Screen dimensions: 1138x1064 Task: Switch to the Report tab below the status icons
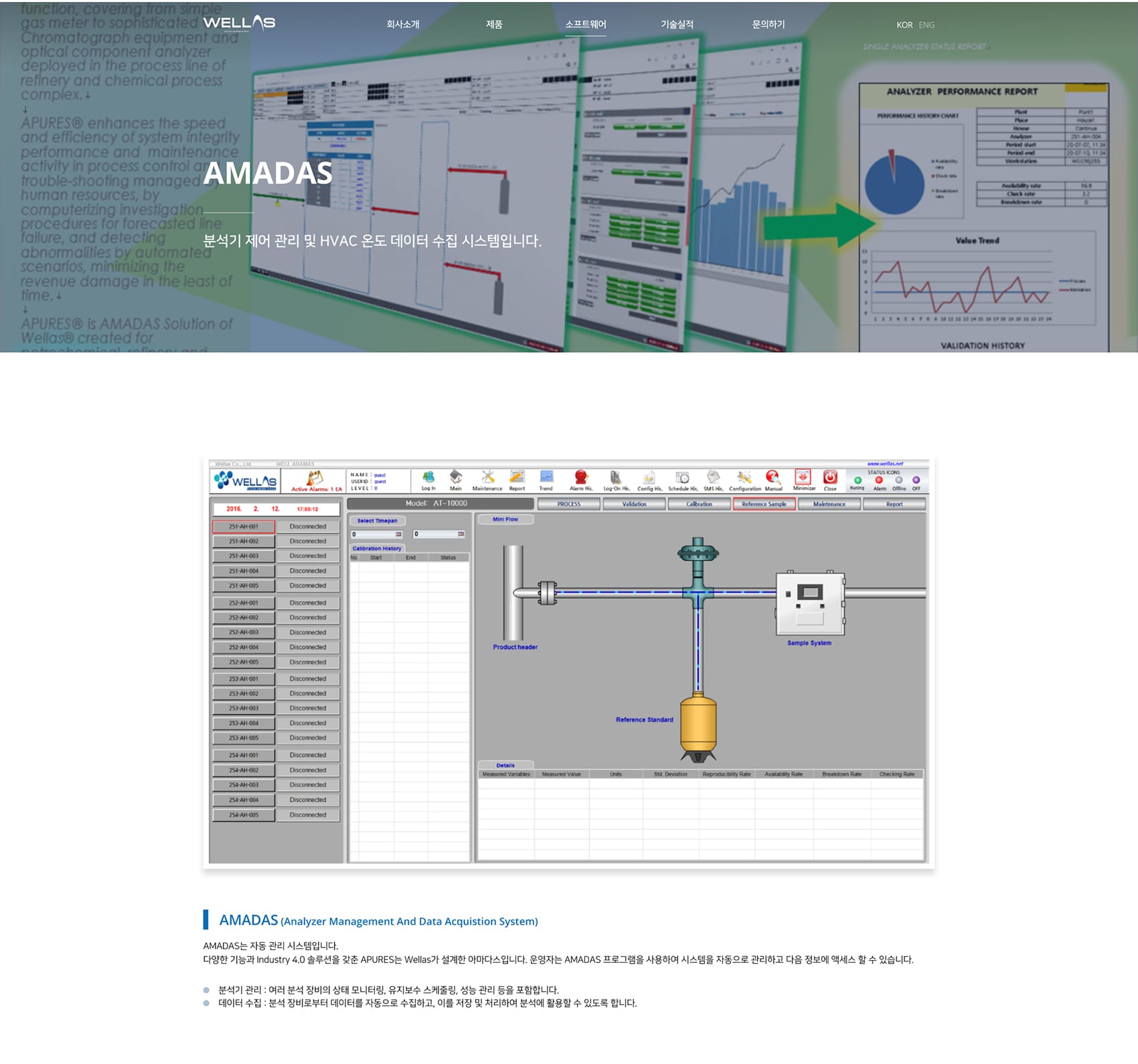coord(894,504)
